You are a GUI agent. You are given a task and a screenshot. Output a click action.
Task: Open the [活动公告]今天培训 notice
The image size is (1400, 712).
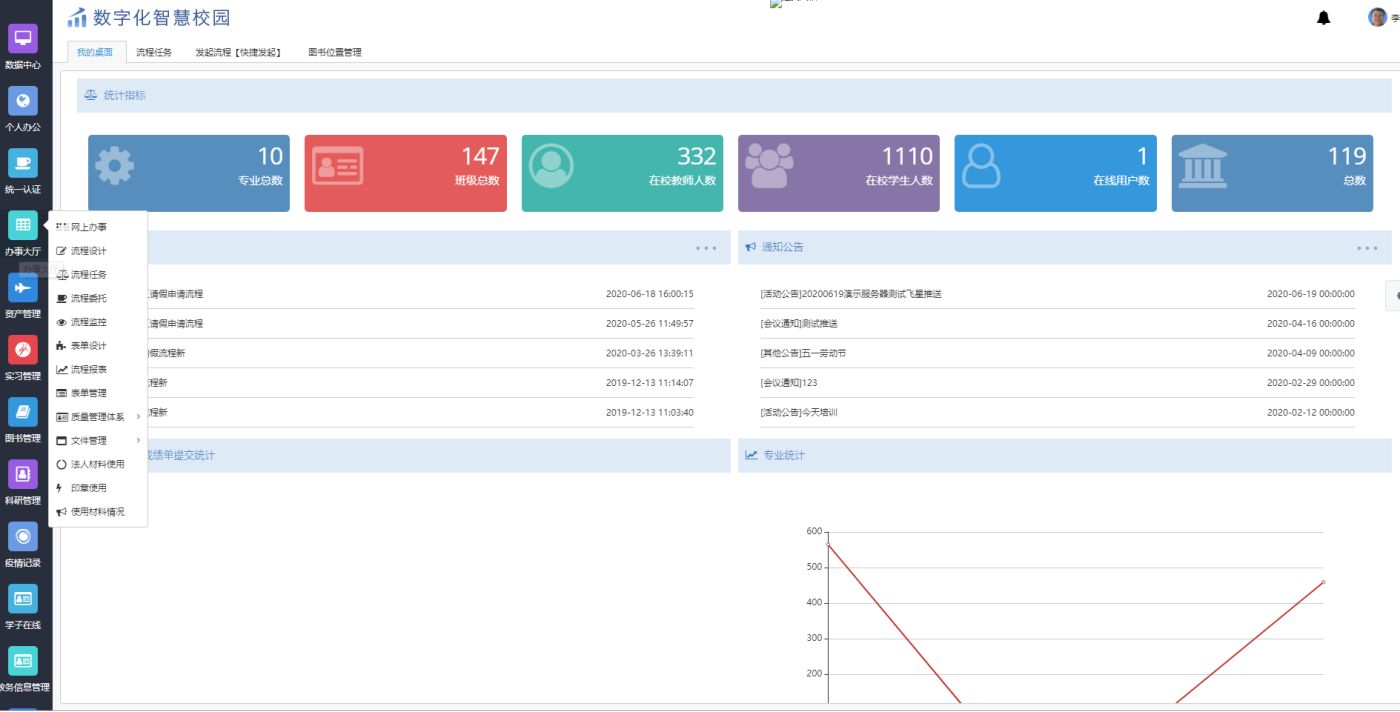coord(799,412)
